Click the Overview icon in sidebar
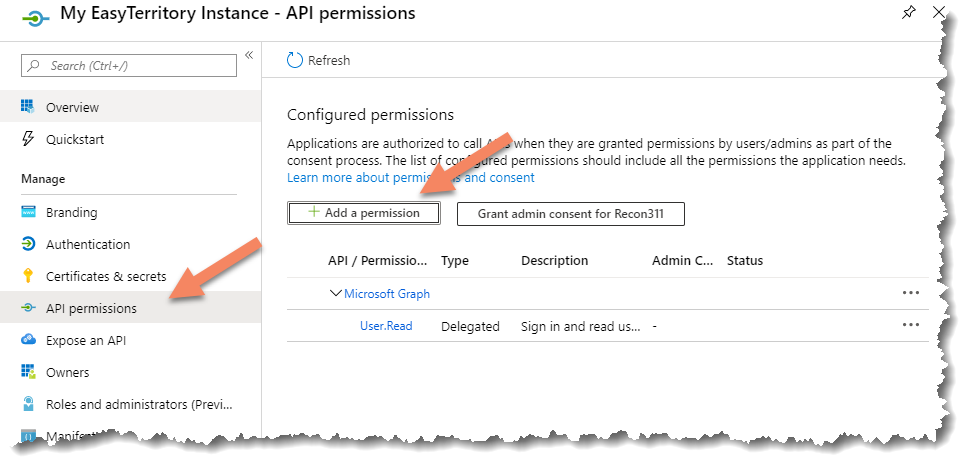This screenshot has height=468, width=973. click(x=28, y=107)
